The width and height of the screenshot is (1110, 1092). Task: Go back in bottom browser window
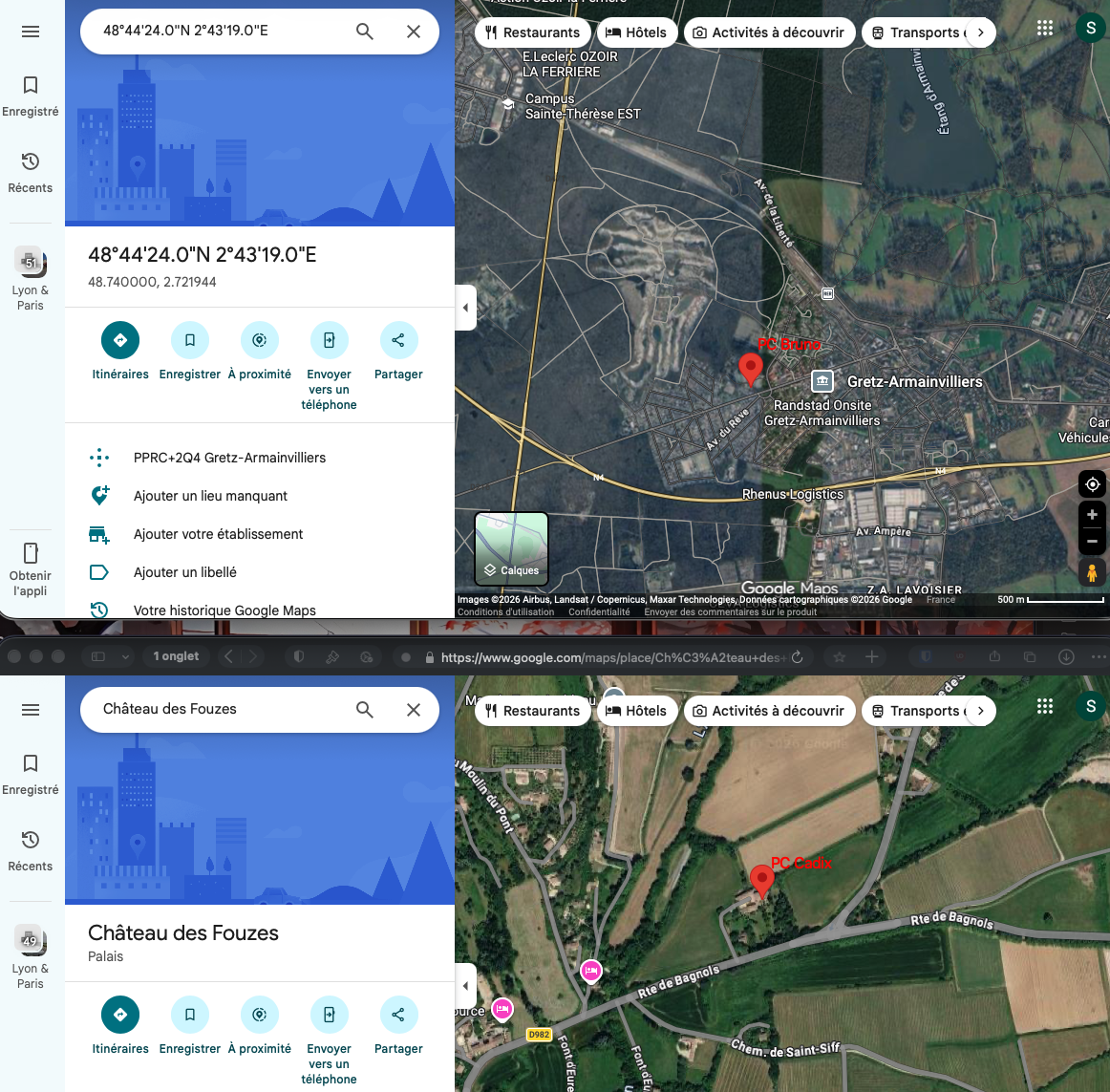(228, 656)
